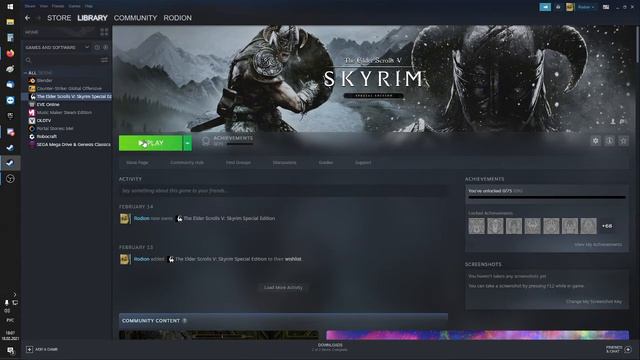This screenshot has width=640, height=360.
Task: Open the Friends menu
Action: (58, 6)
